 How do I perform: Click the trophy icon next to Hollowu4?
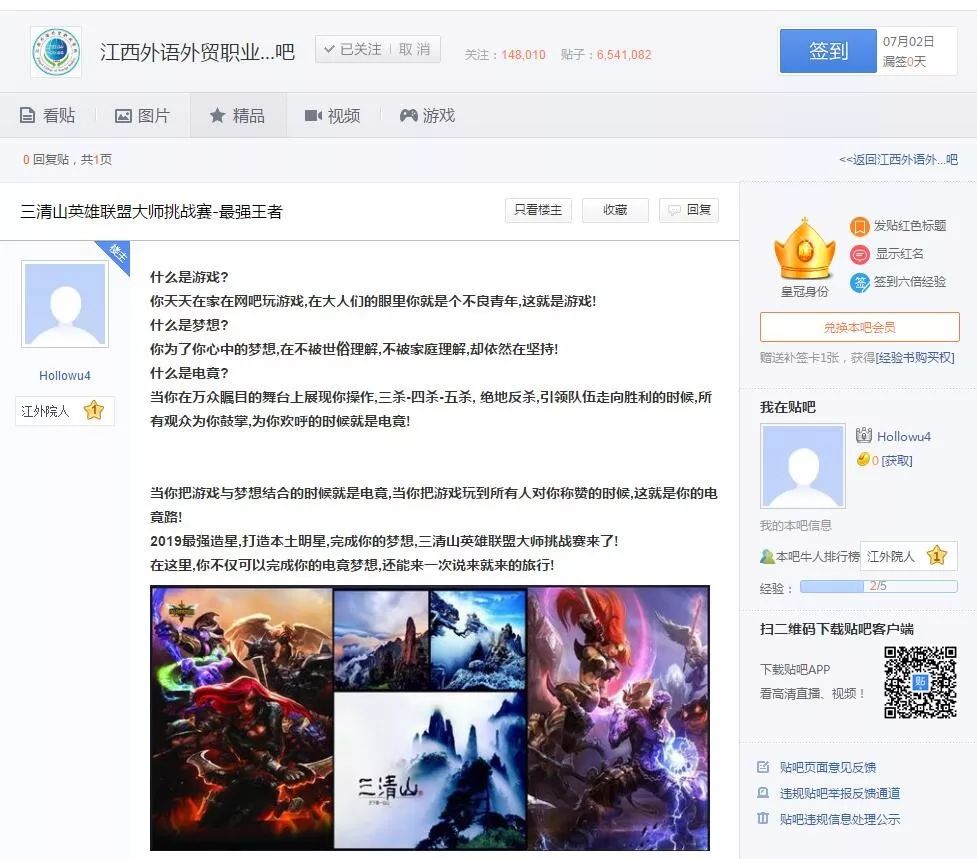click(x=864, y=434)
